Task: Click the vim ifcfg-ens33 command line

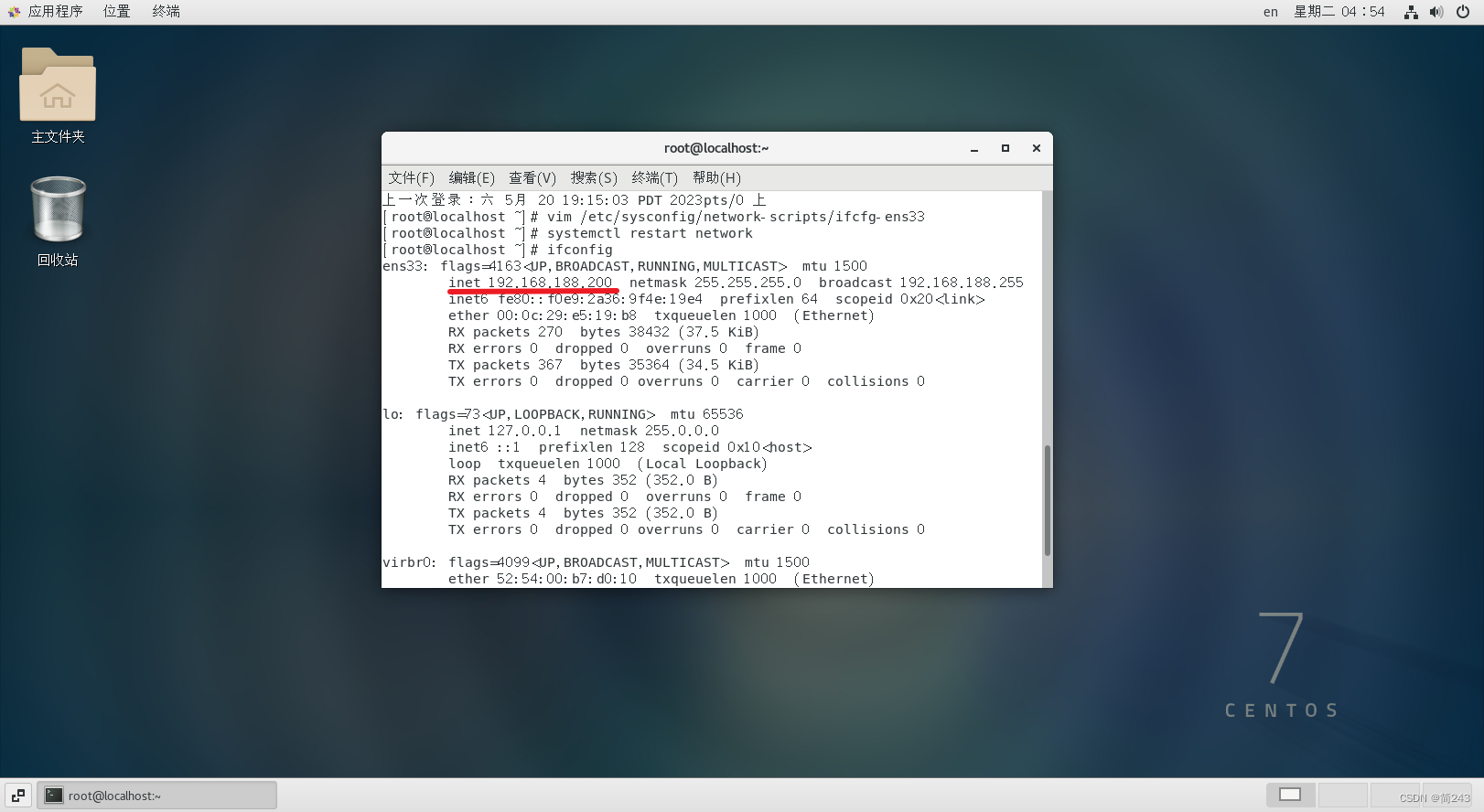Action: tap(654, 217)
